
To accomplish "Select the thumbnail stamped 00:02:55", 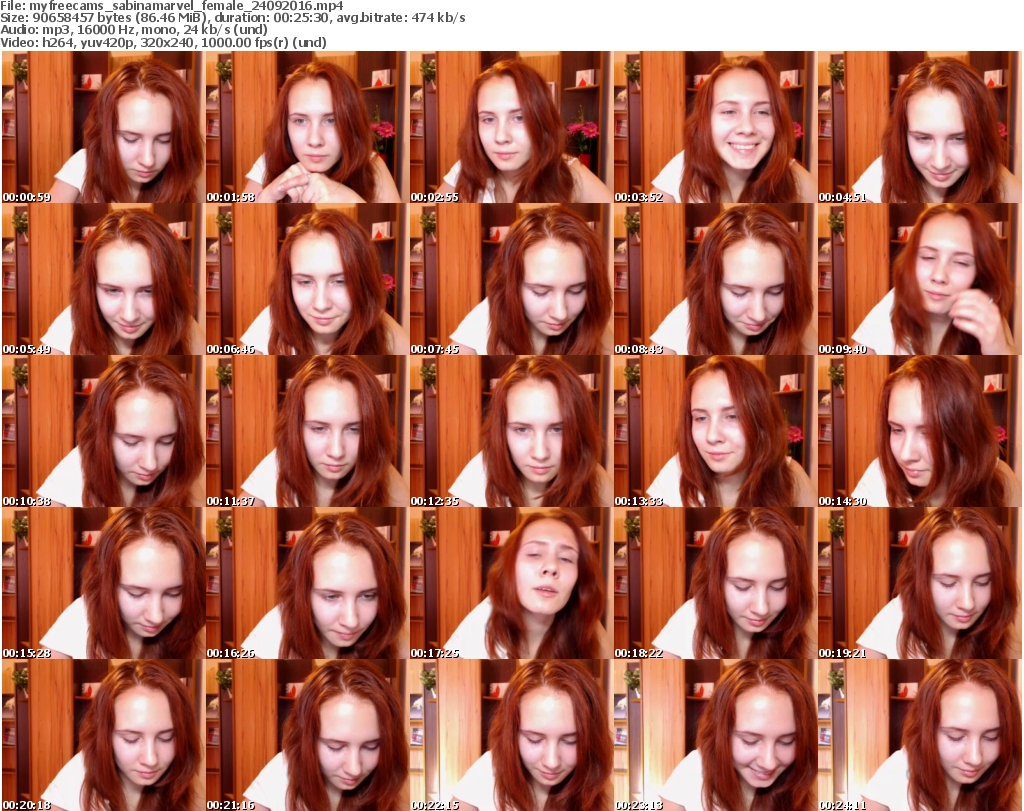I will tap(511, 127).
